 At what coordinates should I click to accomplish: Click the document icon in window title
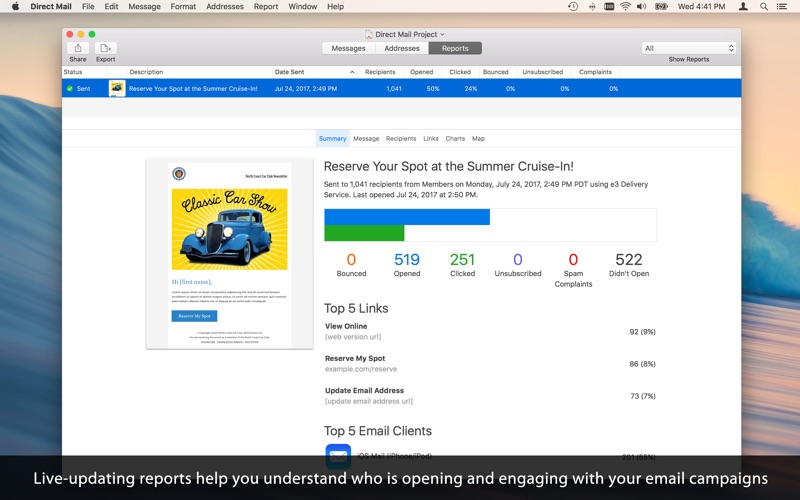tap(368, 34)
